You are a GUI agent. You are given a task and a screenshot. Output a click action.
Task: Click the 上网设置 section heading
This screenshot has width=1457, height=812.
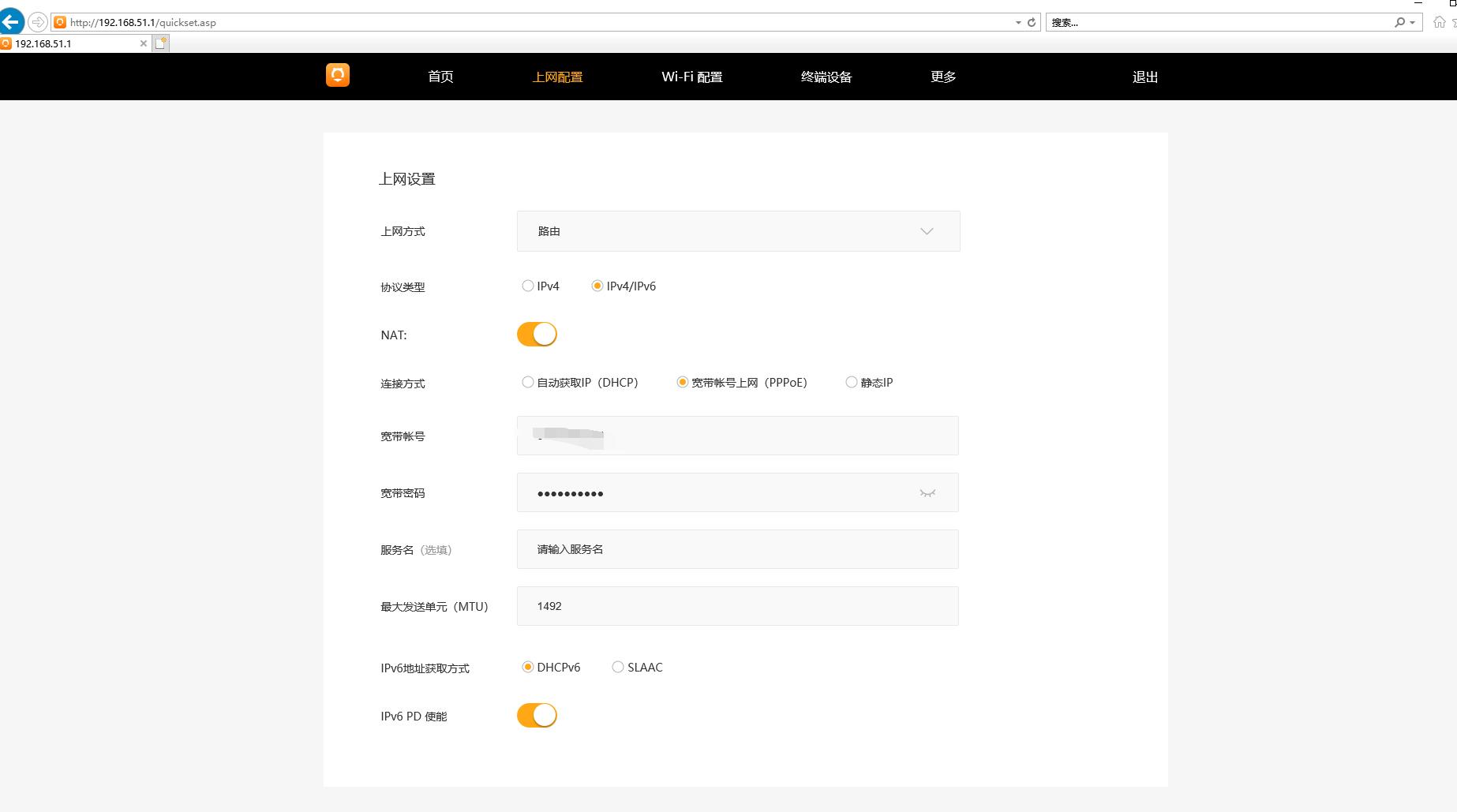pos(407,179)
